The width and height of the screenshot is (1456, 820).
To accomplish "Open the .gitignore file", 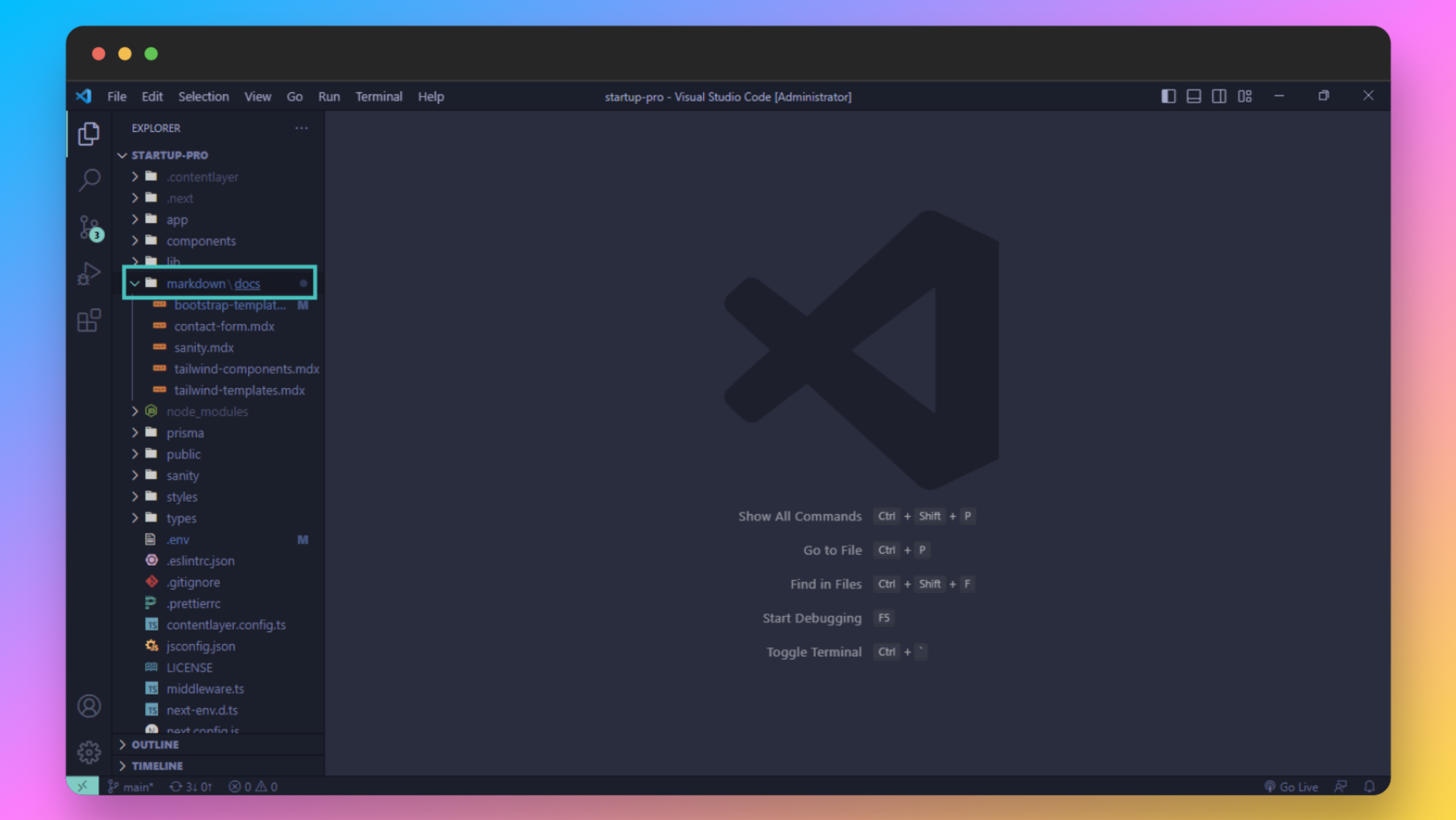I will pyautogui.click(x=218, y=582).
